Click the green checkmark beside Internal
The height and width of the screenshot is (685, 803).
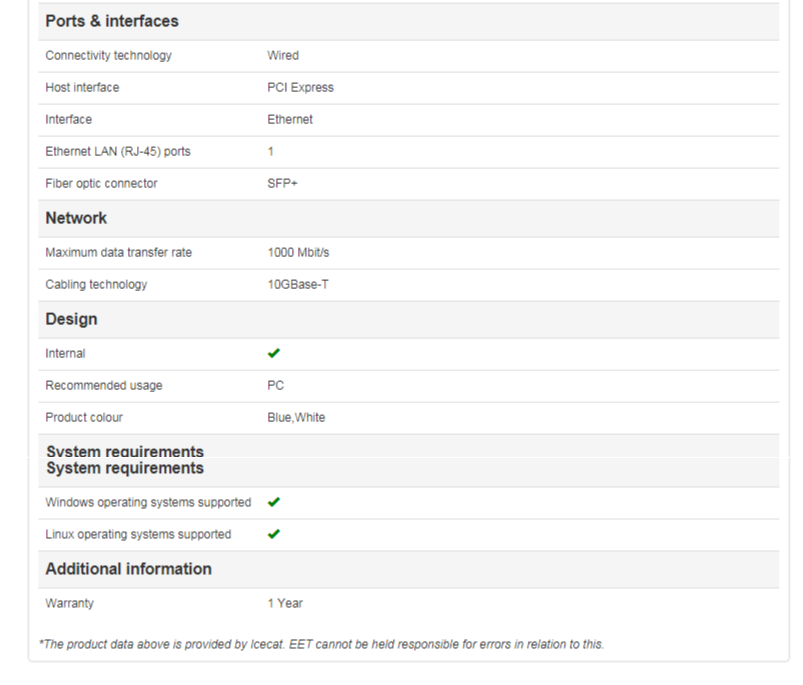[274, 353]
